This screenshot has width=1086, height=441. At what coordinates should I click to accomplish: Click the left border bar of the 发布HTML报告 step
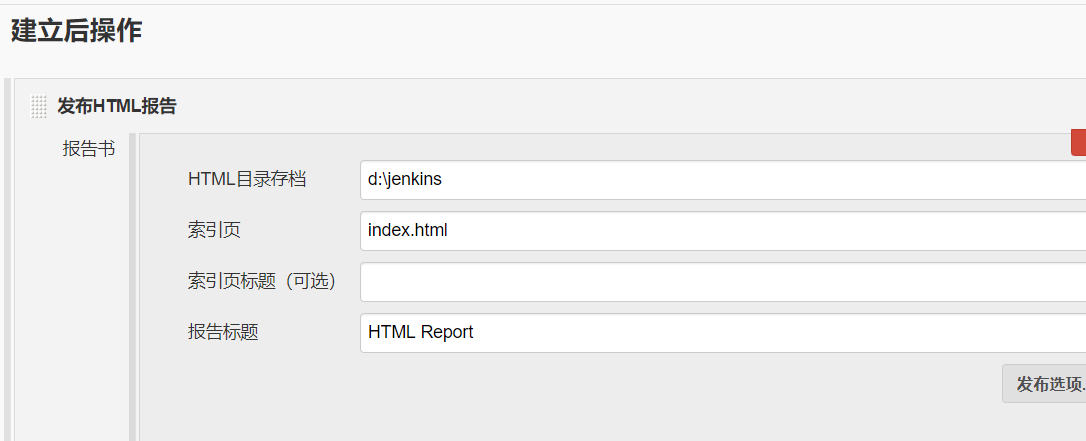[x=9, y=260]
